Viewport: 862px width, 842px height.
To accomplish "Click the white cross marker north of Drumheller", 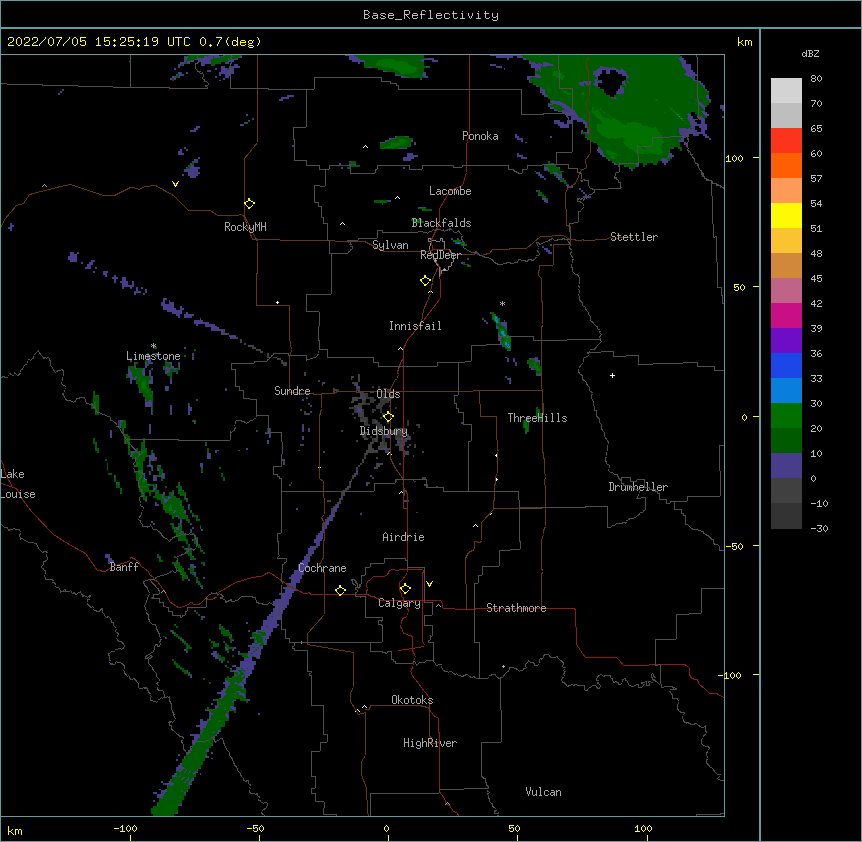I will [x=612, y=375].
